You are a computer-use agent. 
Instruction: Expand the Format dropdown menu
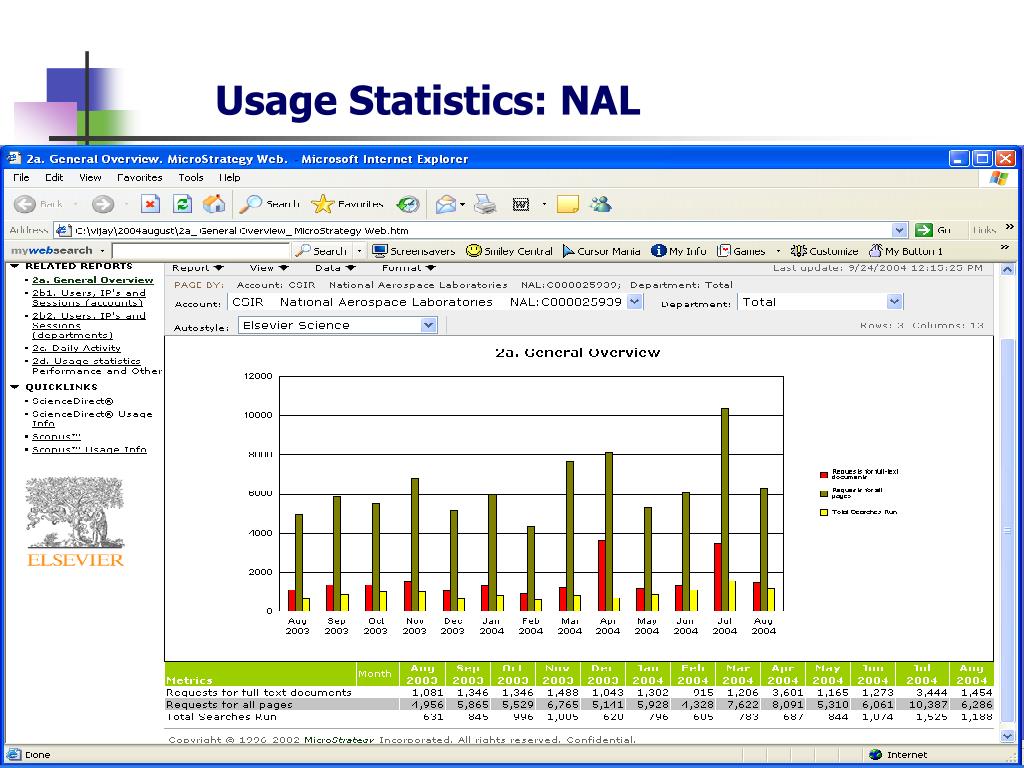(409, 268)
